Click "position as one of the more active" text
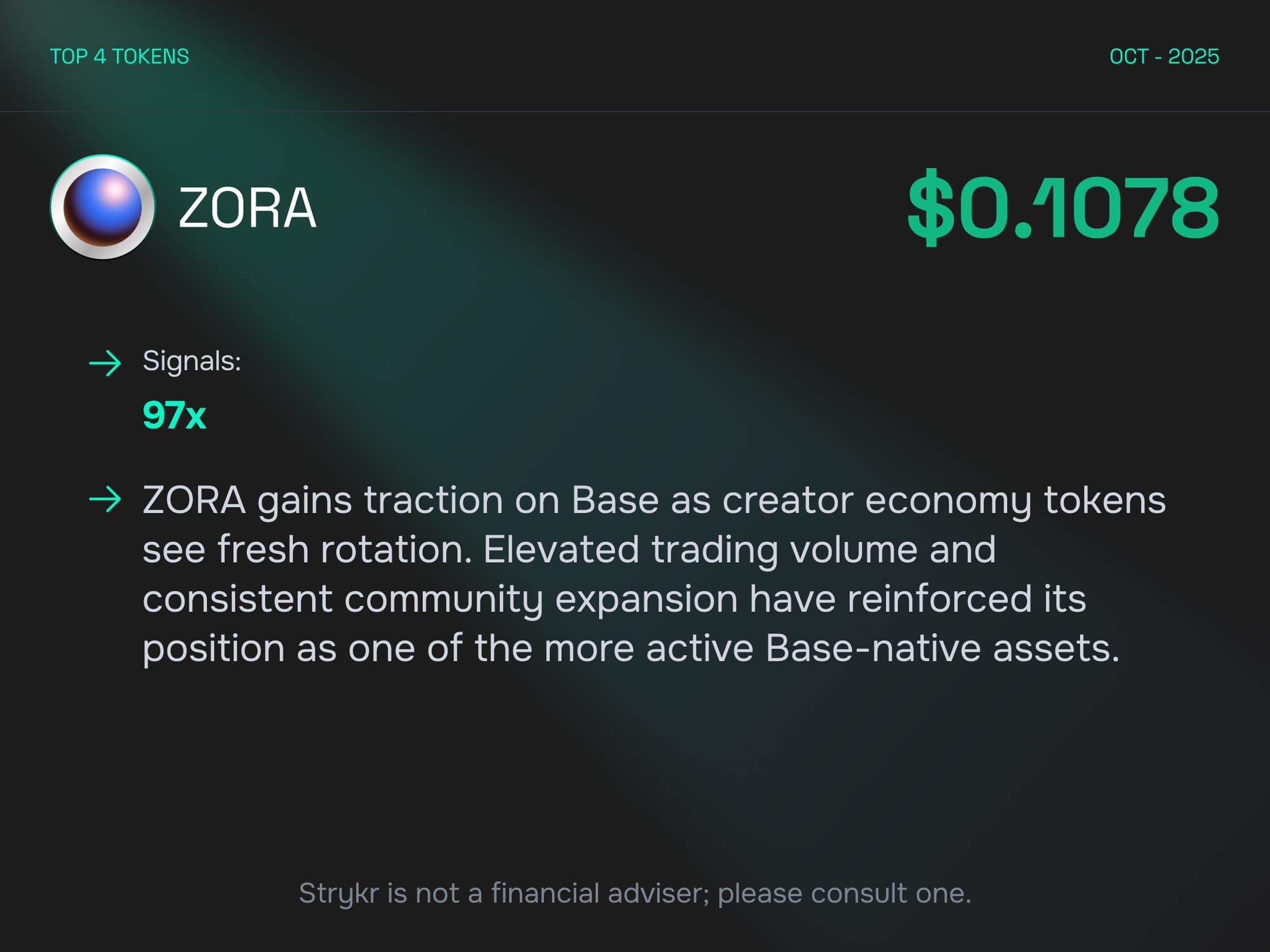 pos(448,649)
